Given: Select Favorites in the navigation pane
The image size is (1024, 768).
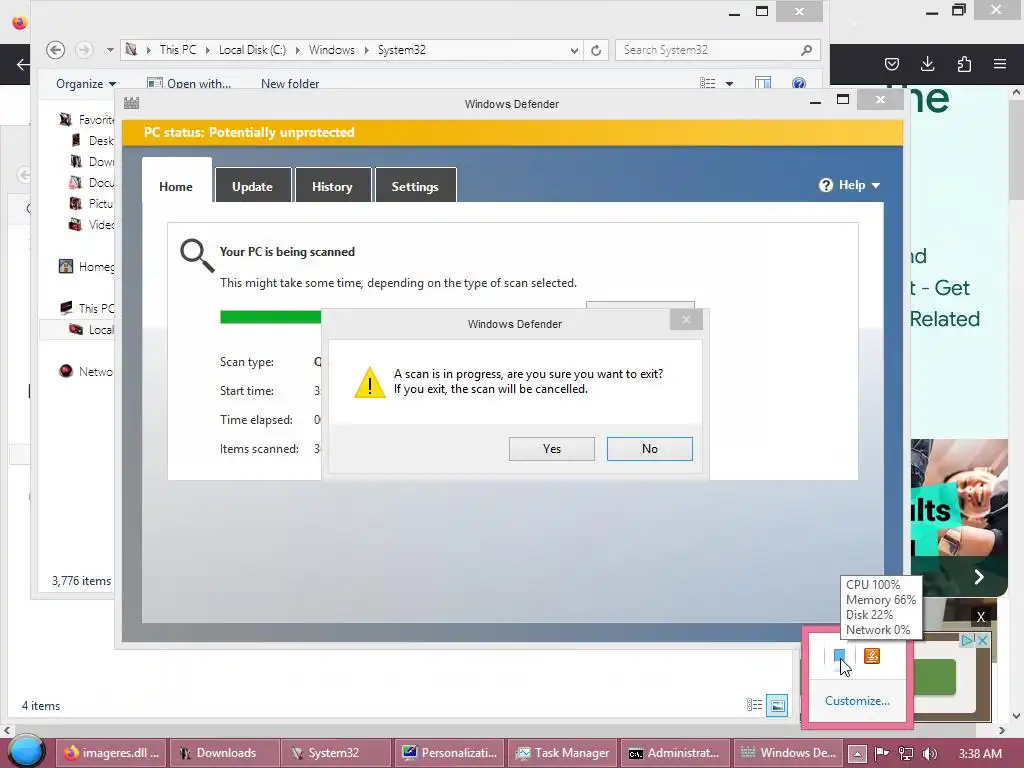Looking at the screenshot, I should point(87,120).
